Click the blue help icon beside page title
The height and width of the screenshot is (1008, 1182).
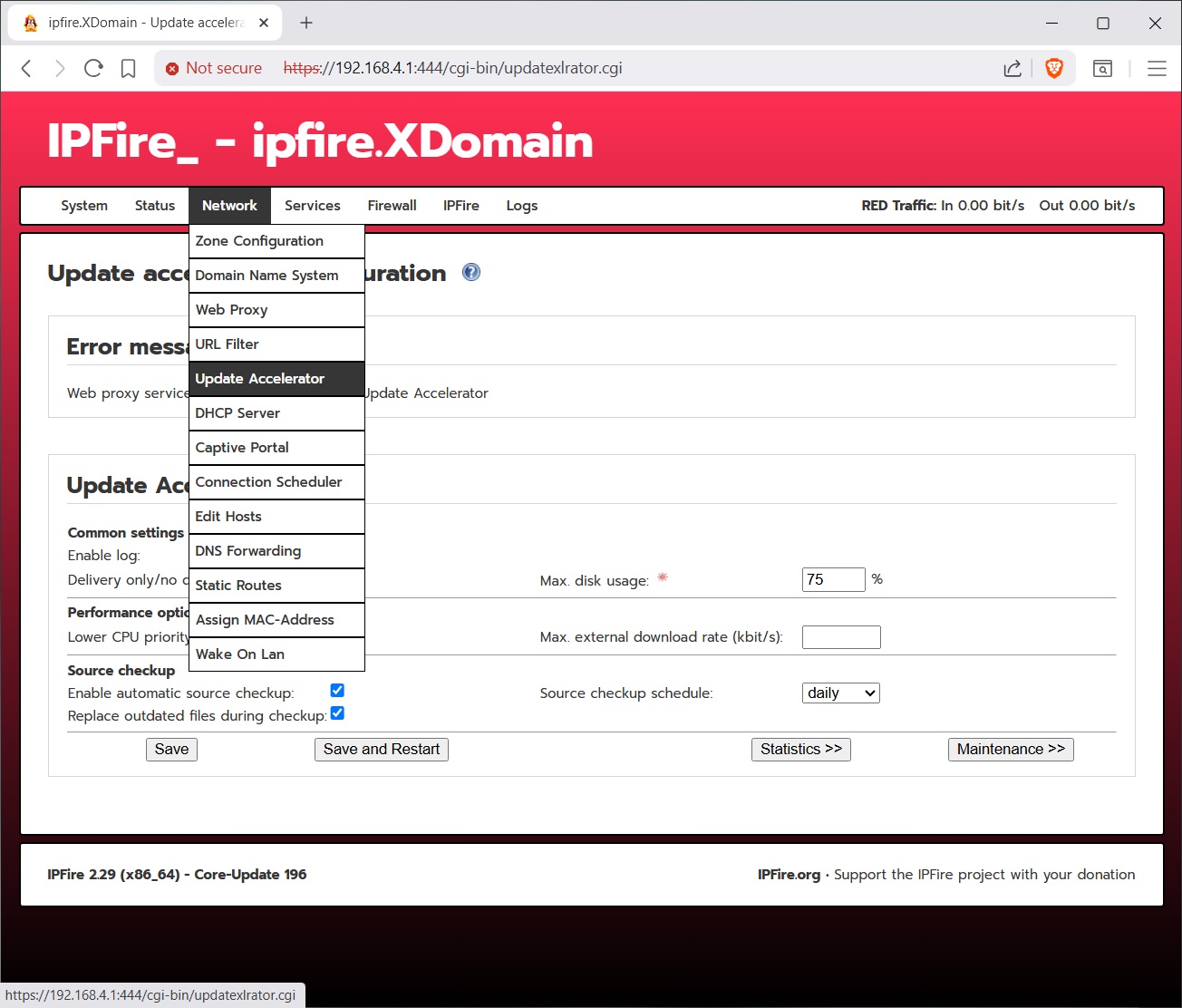[x=471, y=272]
